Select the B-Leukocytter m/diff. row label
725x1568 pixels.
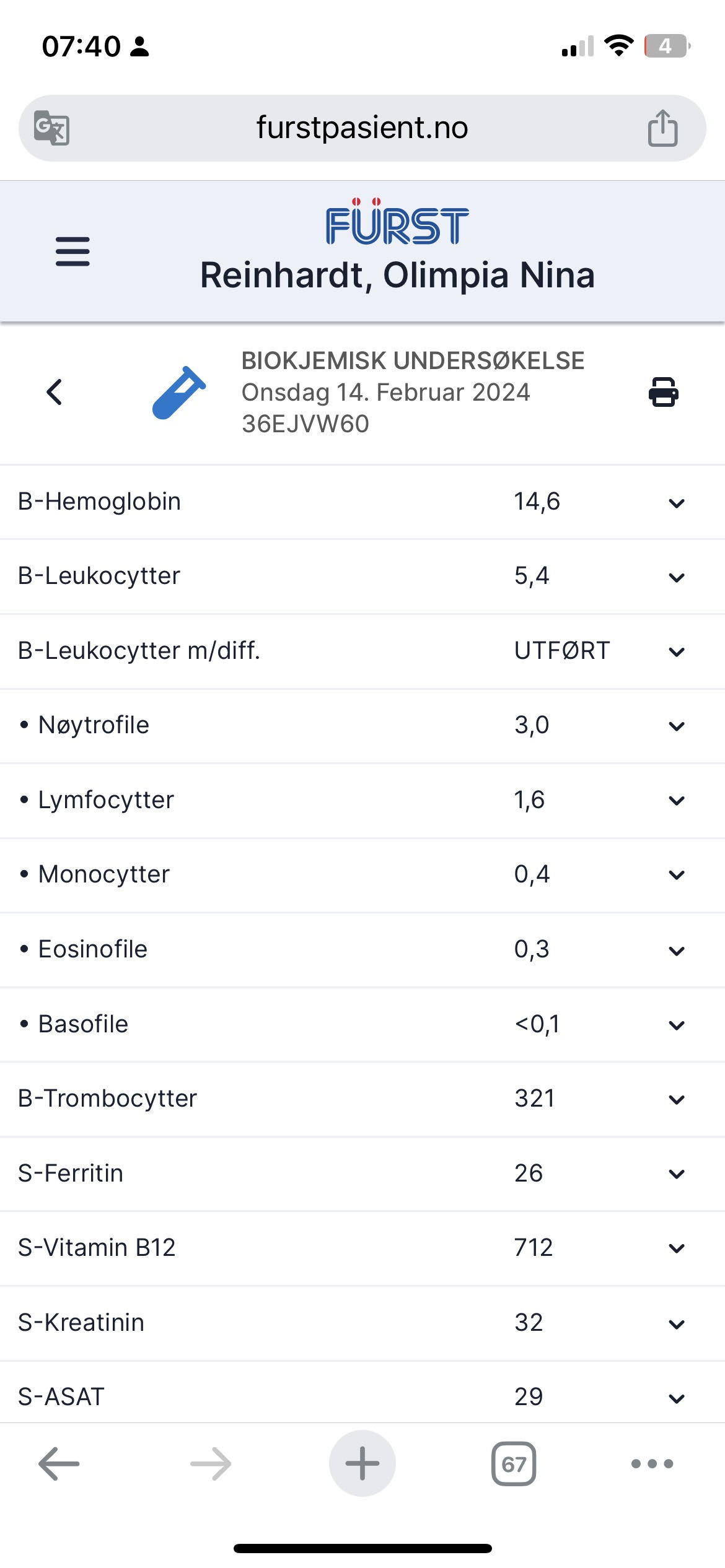click(139, 651)
